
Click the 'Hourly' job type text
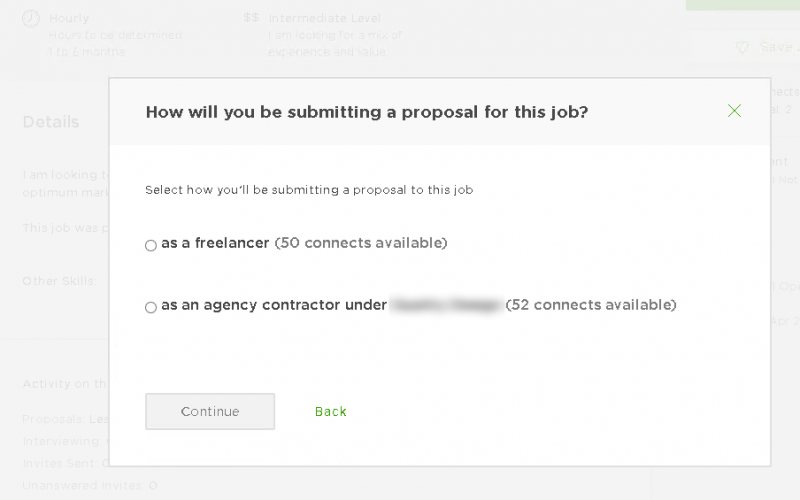69,18
